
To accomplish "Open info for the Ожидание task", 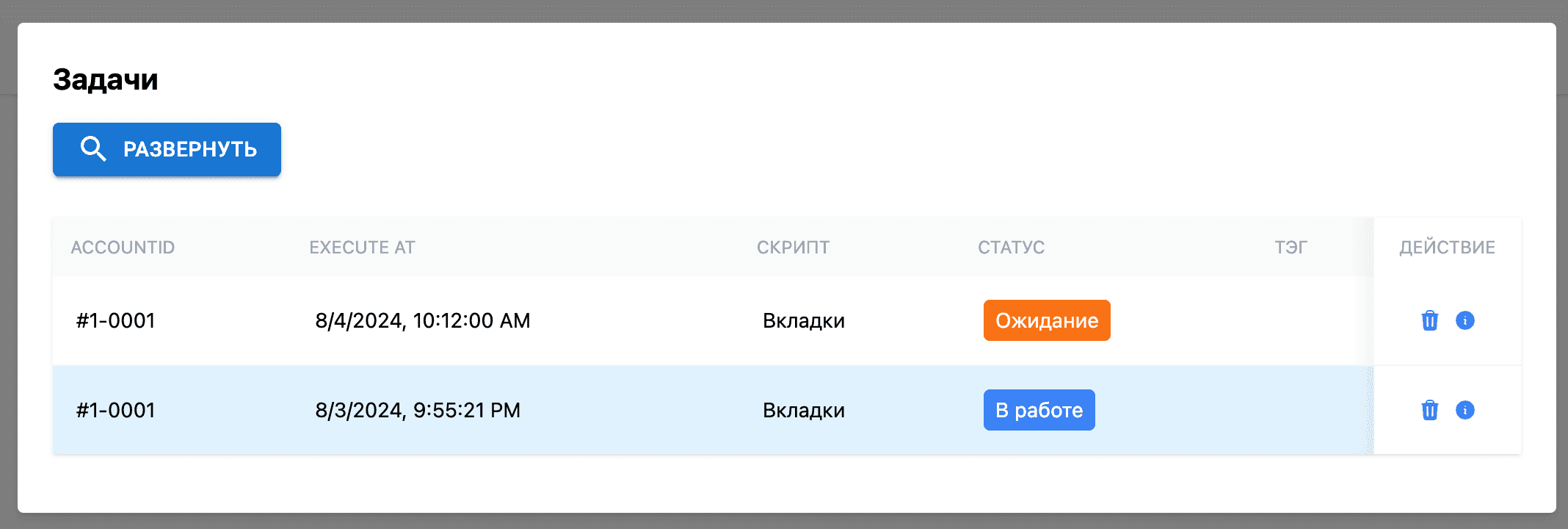I will click(x=1465, y=320).
